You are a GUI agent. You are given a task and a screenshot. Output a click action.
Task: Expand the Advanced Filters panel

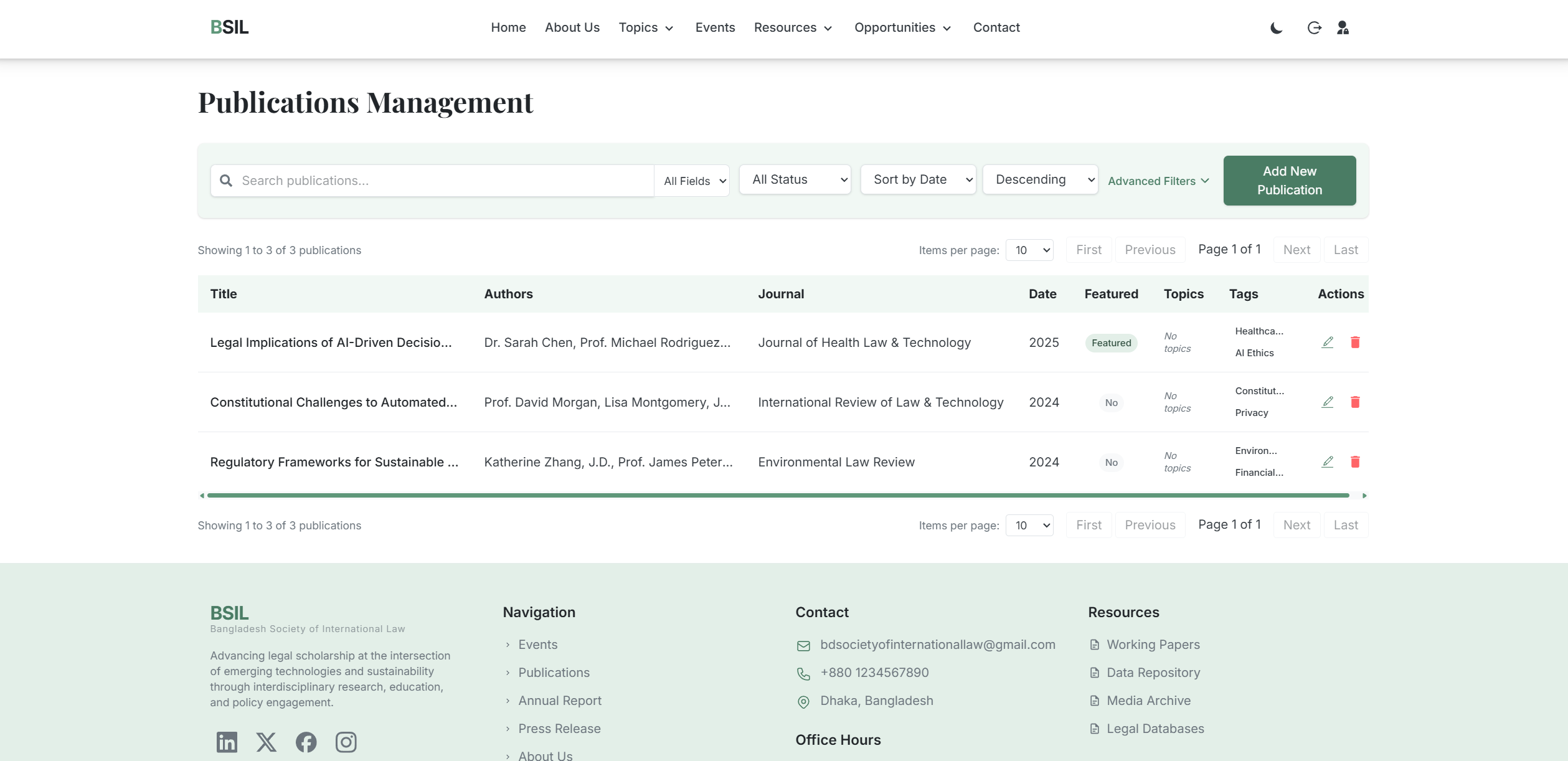coord(1158,181)
